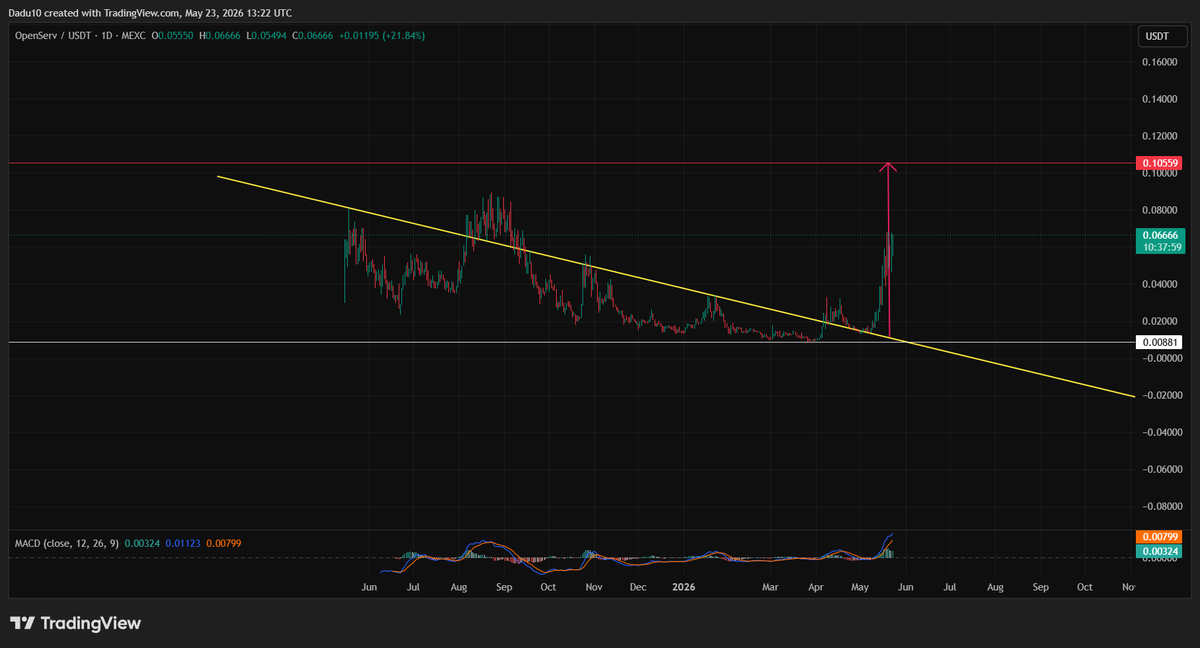This screenshot has width=1200, height=648.
Task: Click the orange 0.00799 MACD axis label
Action: (1160, 537)
